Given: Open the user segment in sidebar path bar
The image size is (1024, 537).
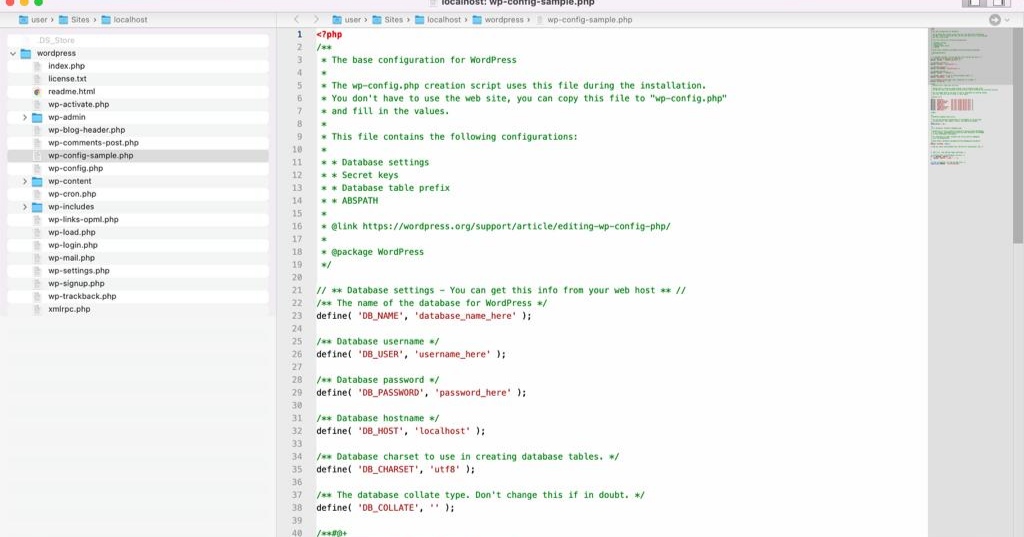Looking at the screenshot, I should click(x=34, y=20).
